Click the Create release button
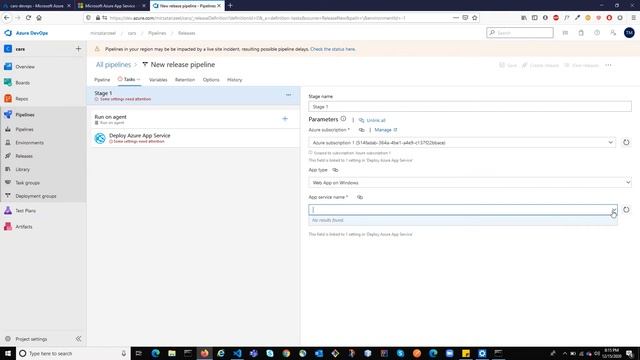The height and width of the screenshot is (360, 640). (x=540, y=65)
